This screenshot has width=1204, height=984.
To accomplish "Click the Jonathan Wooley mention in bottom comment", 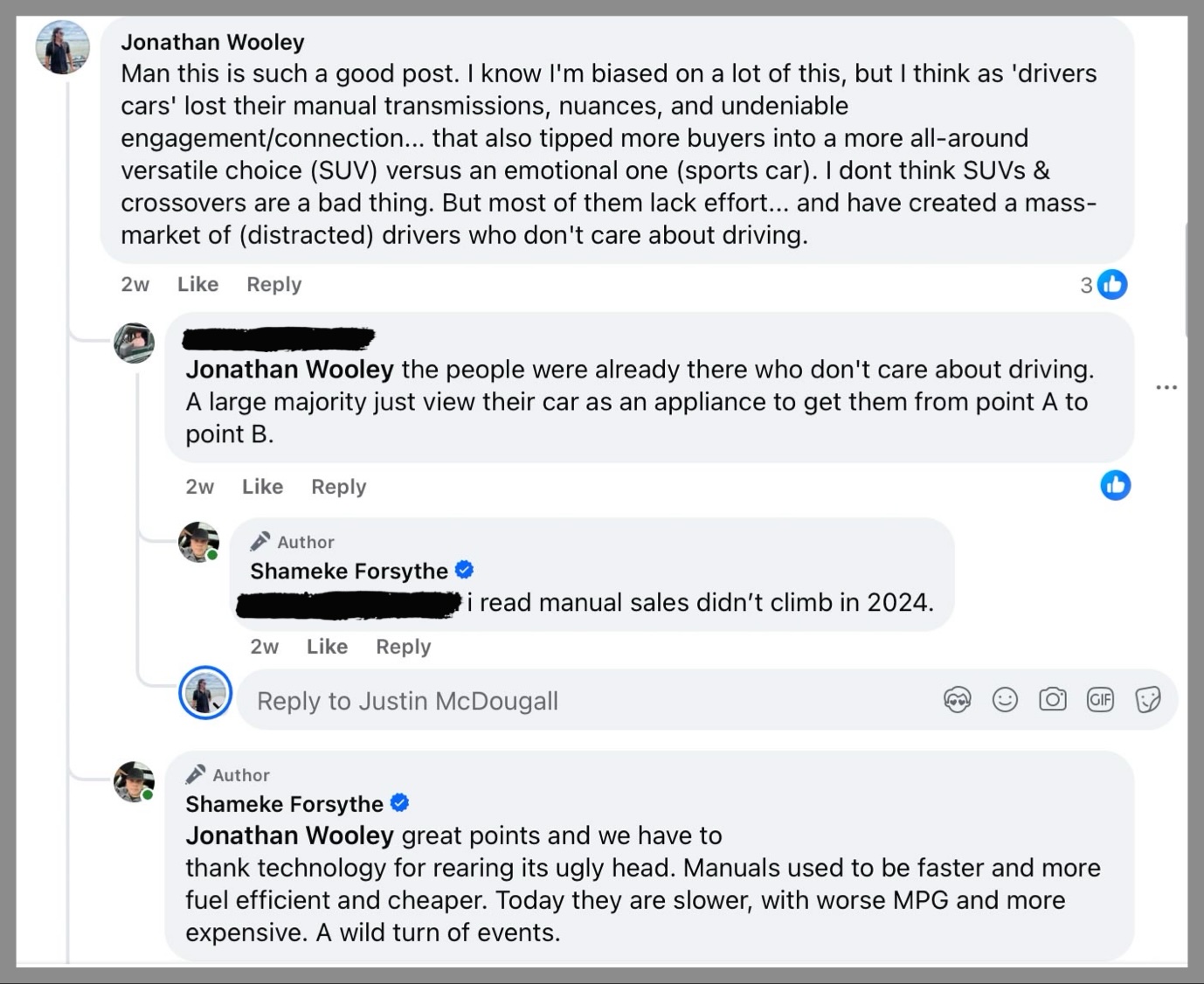I will click(x=289, y=836).
